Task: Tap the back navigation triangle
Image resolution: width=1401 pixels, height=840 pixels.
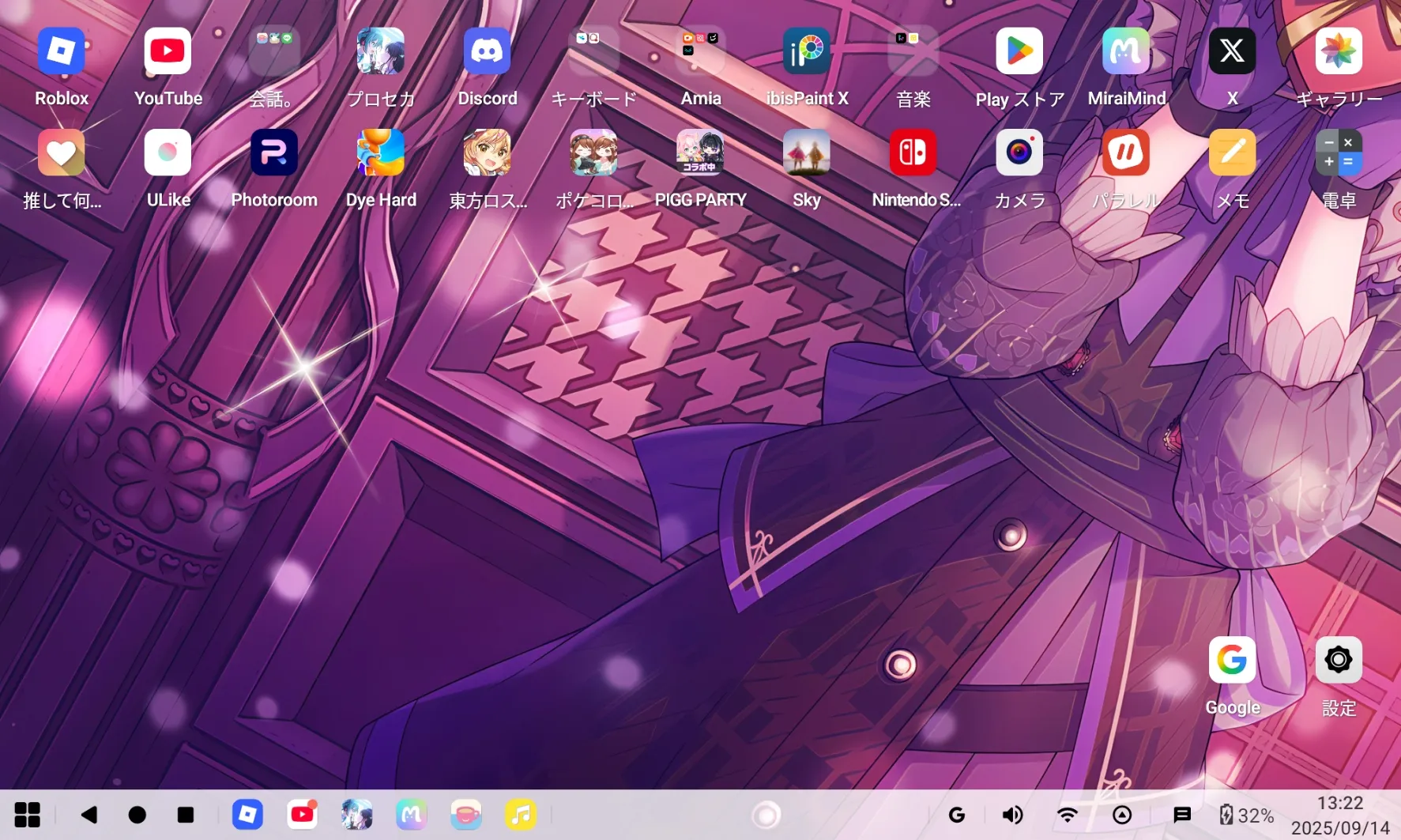Action: (x=89, y=815)
